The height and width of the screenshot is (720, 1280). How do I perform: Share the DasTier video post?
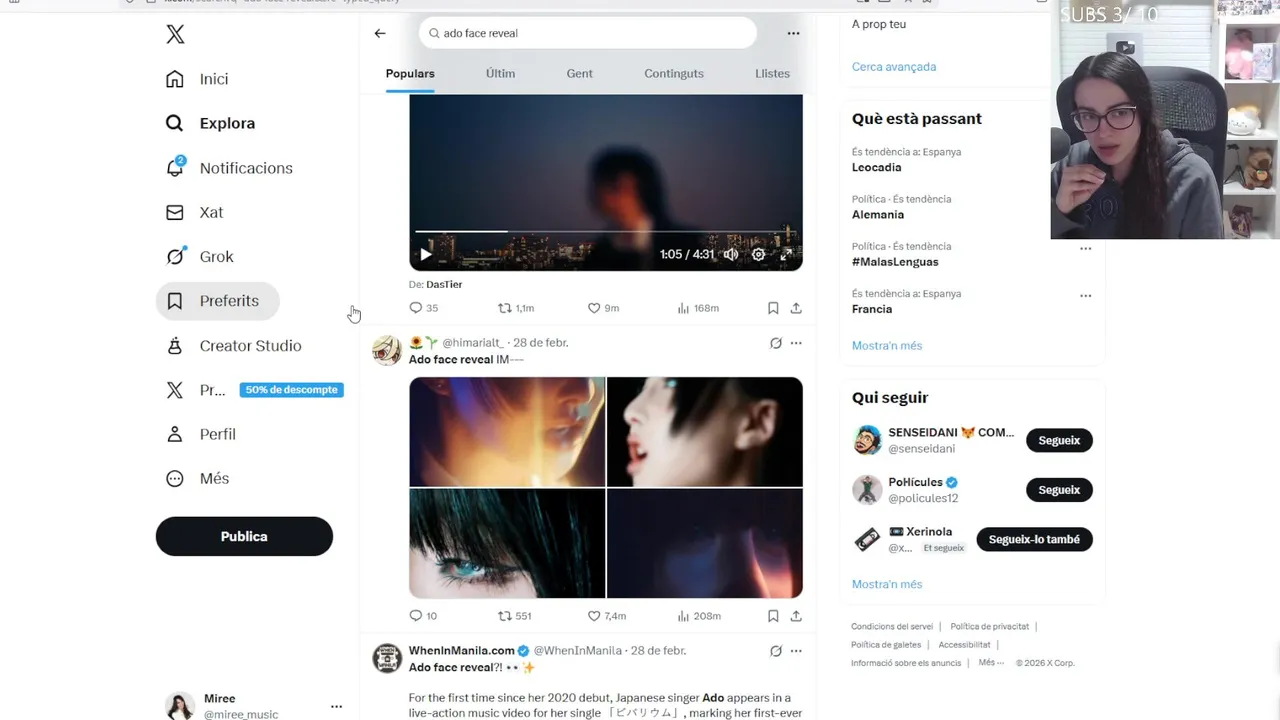796,308
